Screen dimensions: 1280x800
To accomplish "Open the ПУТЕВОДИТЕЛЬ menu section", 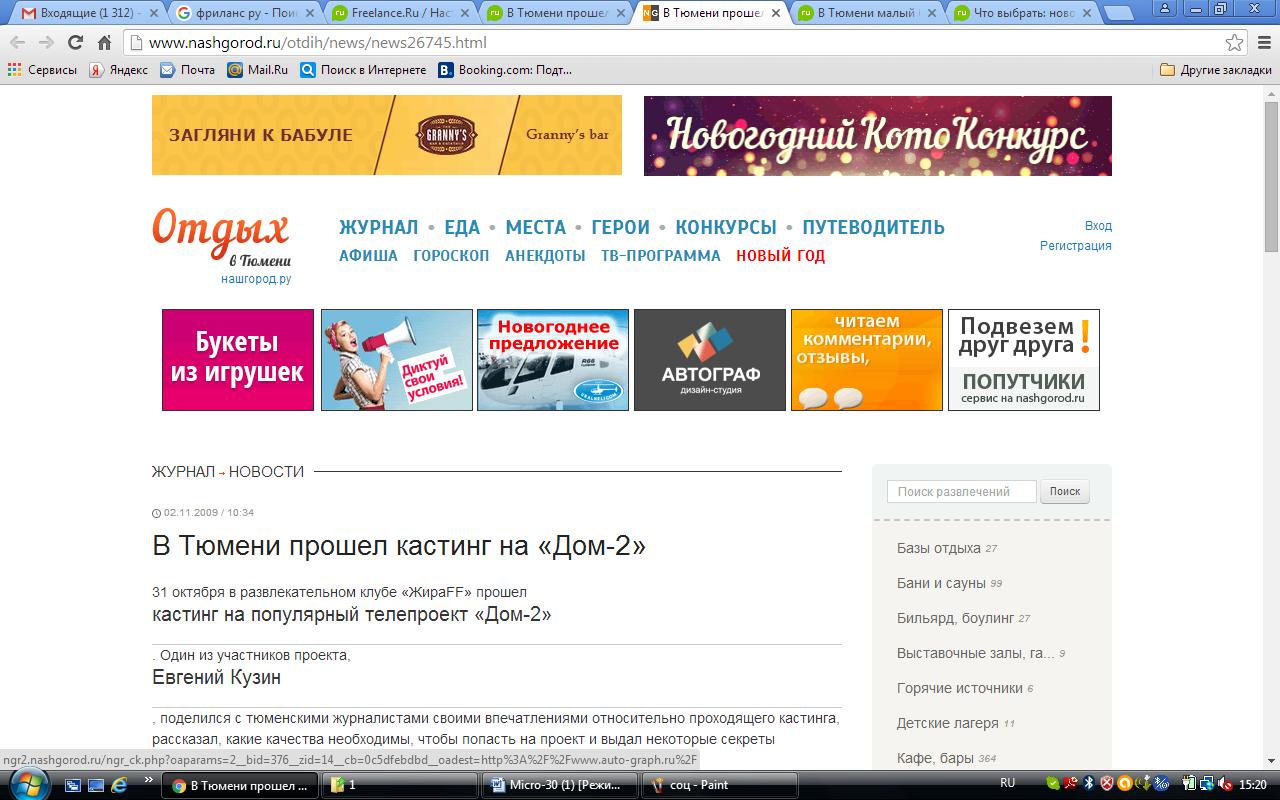I will click(873, 227).
